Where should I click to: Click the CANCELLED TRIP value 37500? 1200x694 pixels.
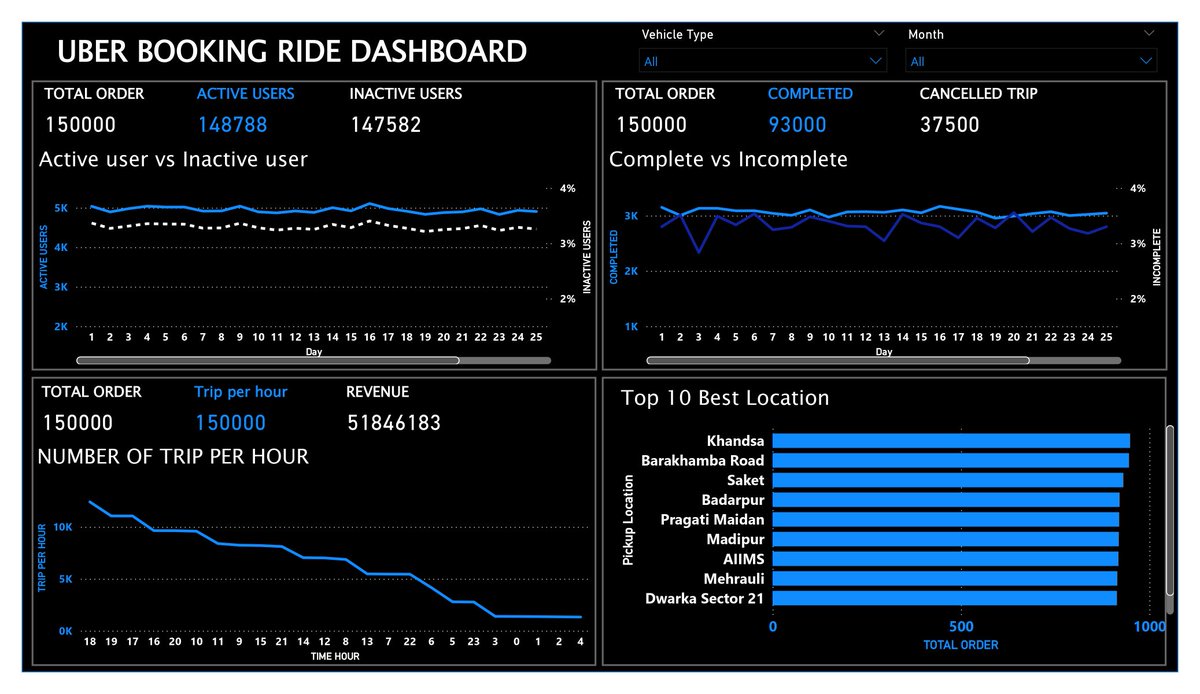click(x=949, y=125)
